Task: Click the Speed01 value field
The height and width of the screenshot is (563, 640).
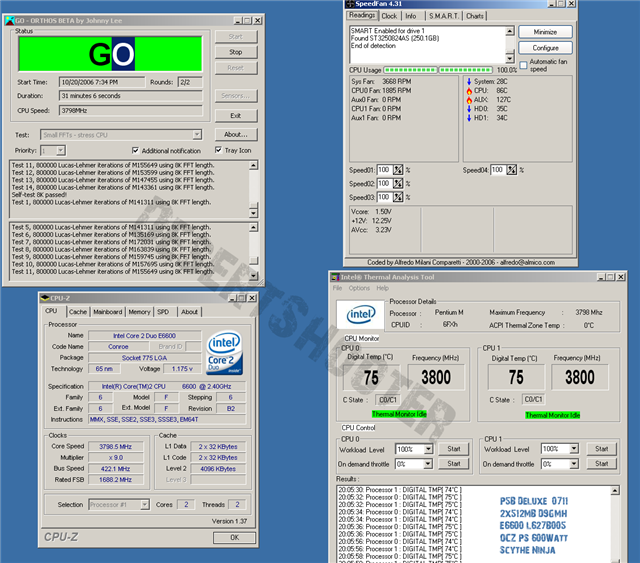Action: pyautogui.click(x=385, y=170)
